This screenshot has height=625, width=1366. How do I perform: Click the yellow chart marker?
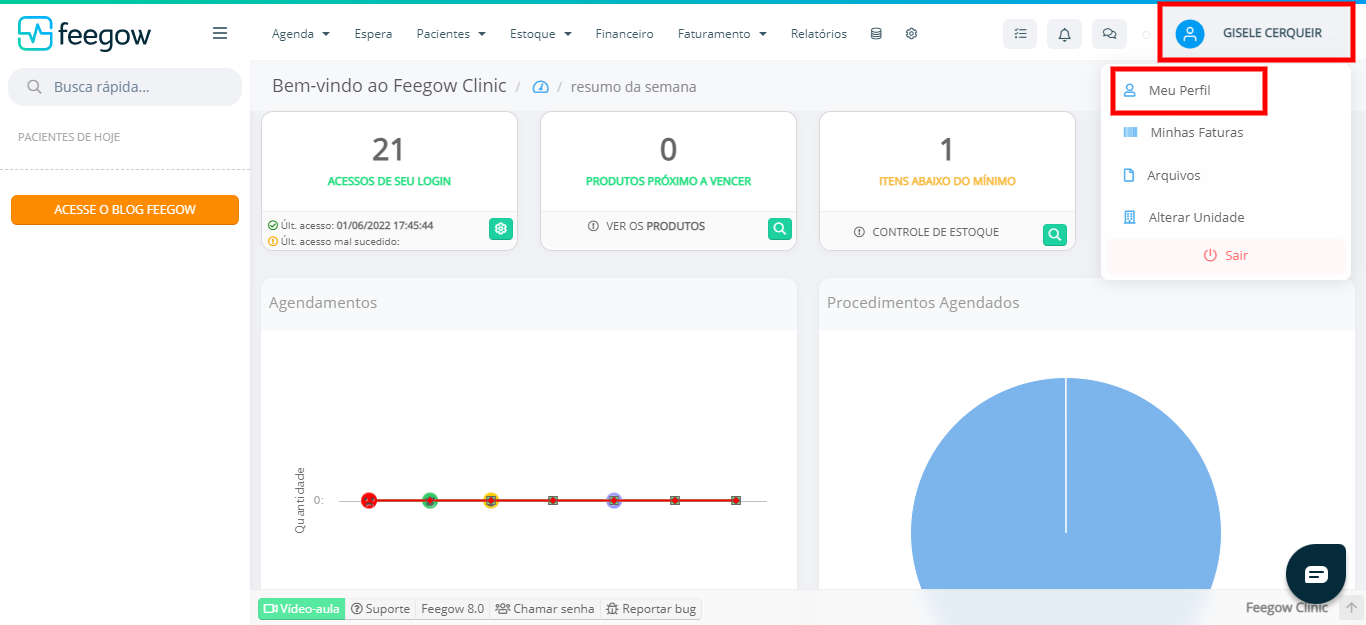[x=491, y=500]
